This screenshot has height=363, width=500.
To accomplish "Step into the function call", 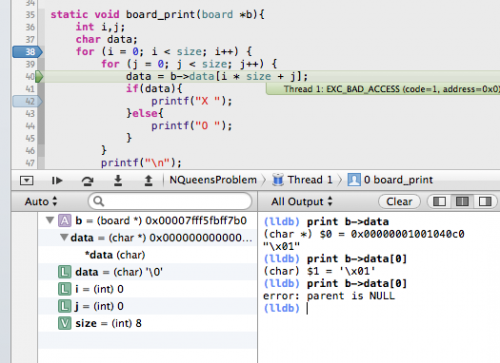I will (118, 180).
